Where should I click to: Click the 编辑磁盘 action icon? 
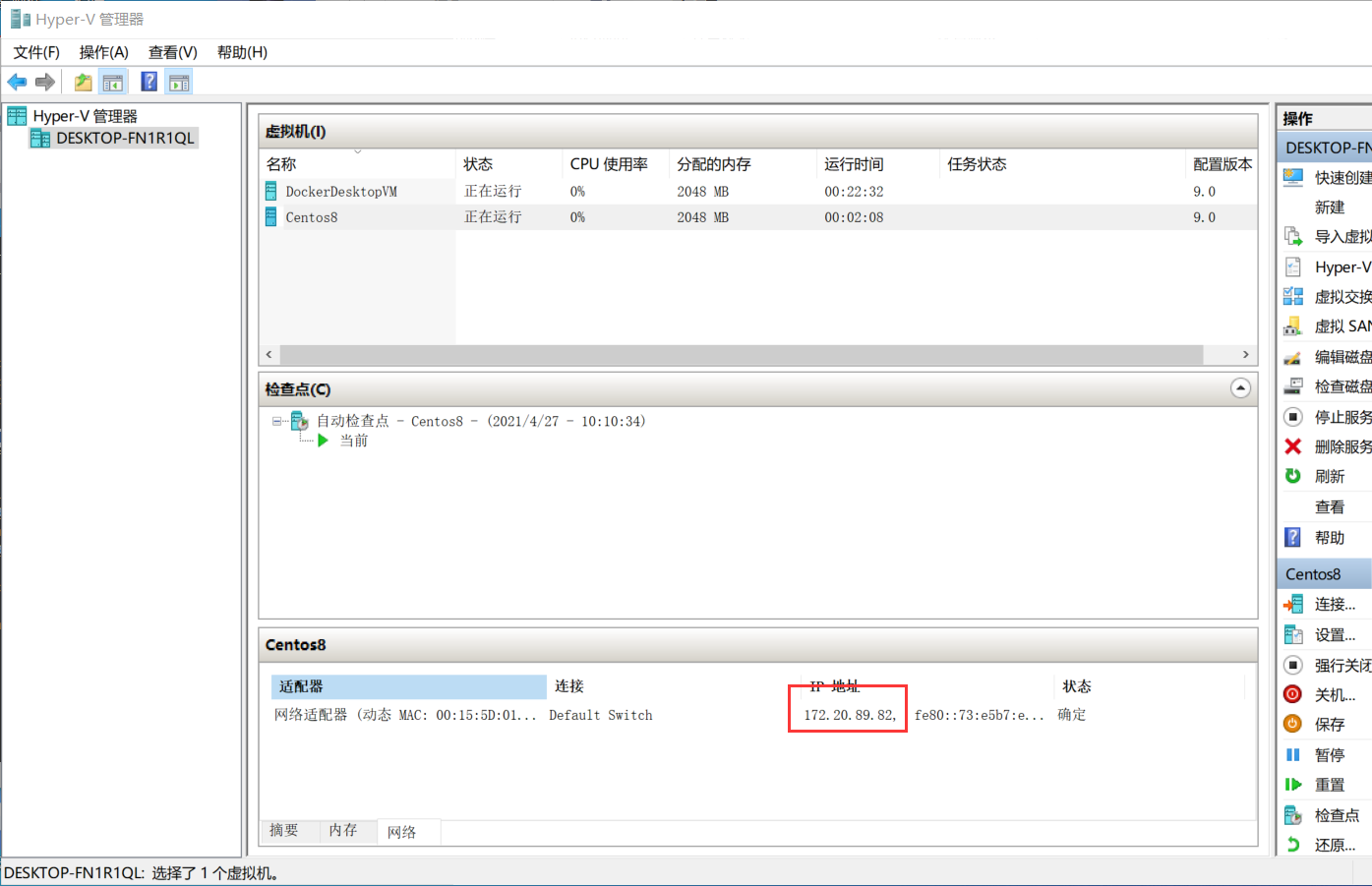click(1292, 356)
